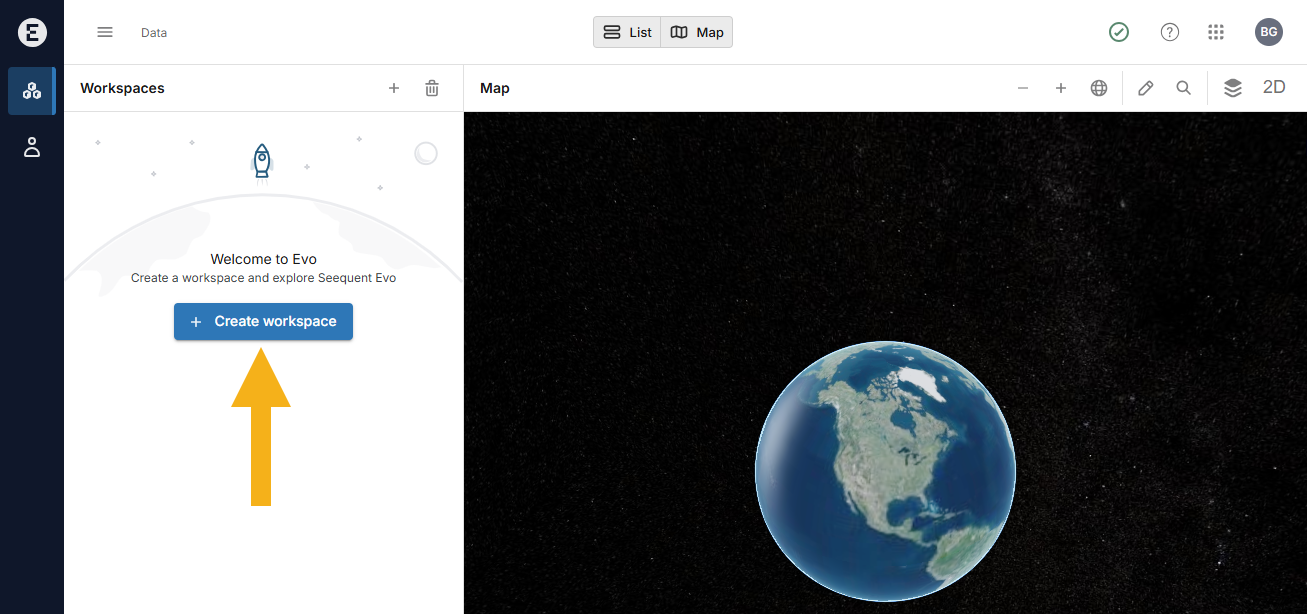Viewport: 1307px width, 614px height.
Task: Toggle the 2D map mode
Action: (1274, 87)
